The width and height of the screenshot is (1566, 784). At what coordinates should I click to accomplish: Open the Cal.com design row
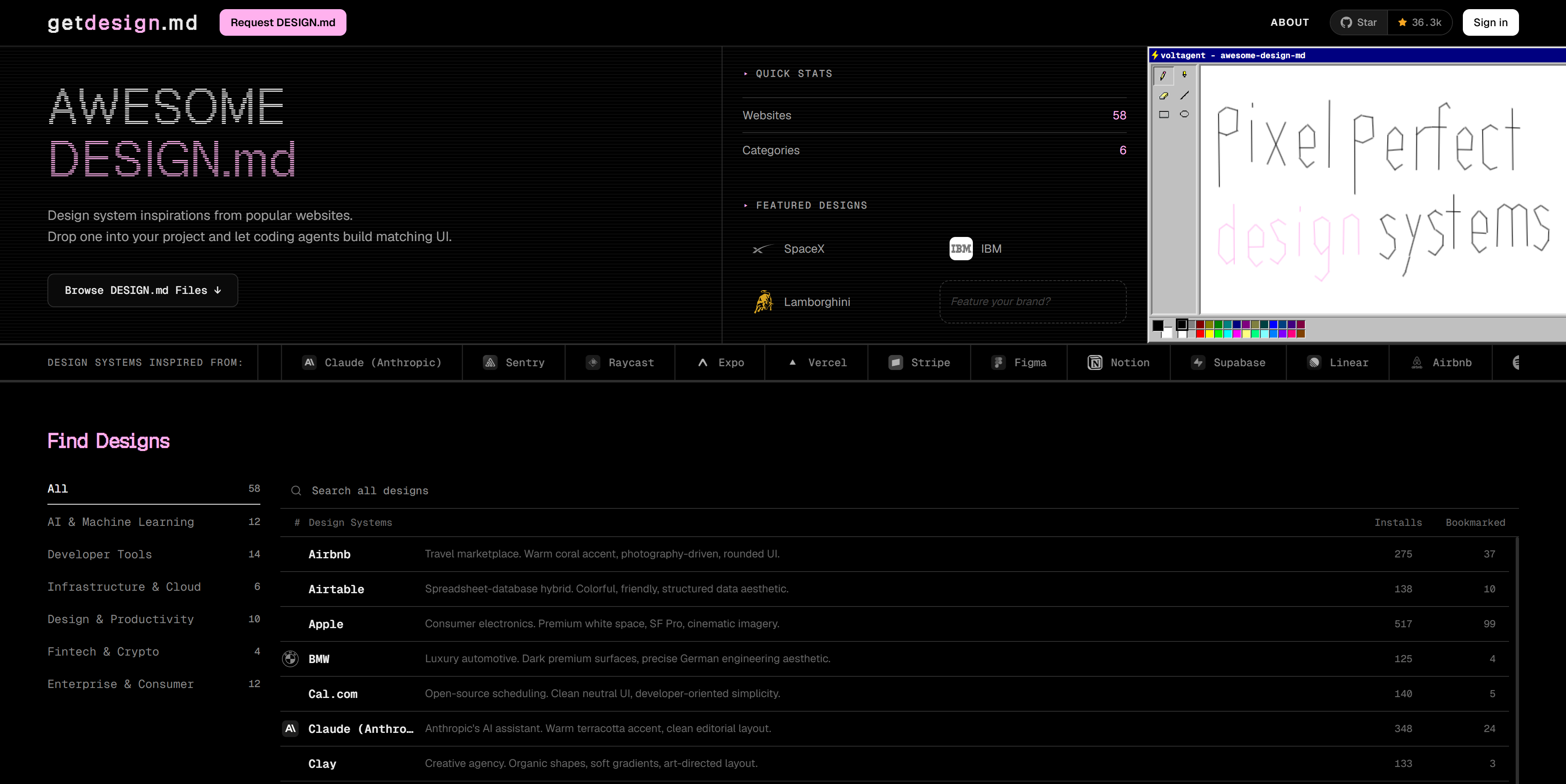[x=894, y=694]
